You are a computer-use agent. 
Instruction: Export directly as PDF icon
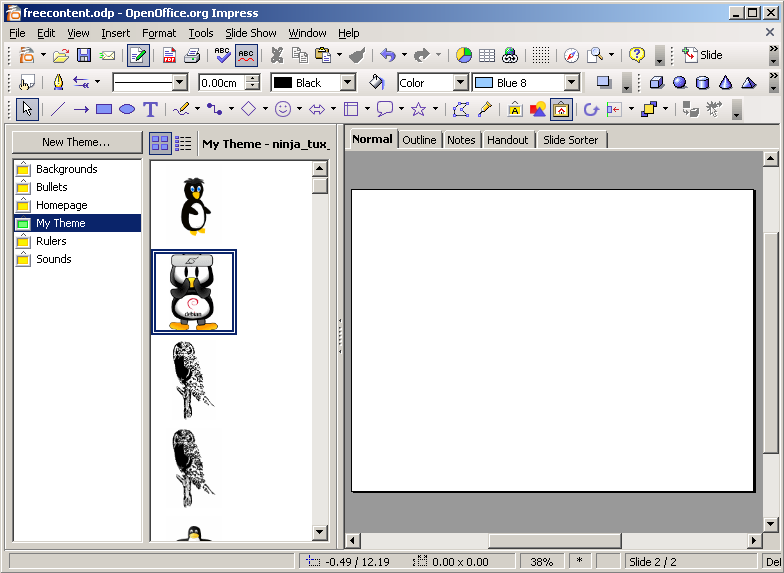169,56
